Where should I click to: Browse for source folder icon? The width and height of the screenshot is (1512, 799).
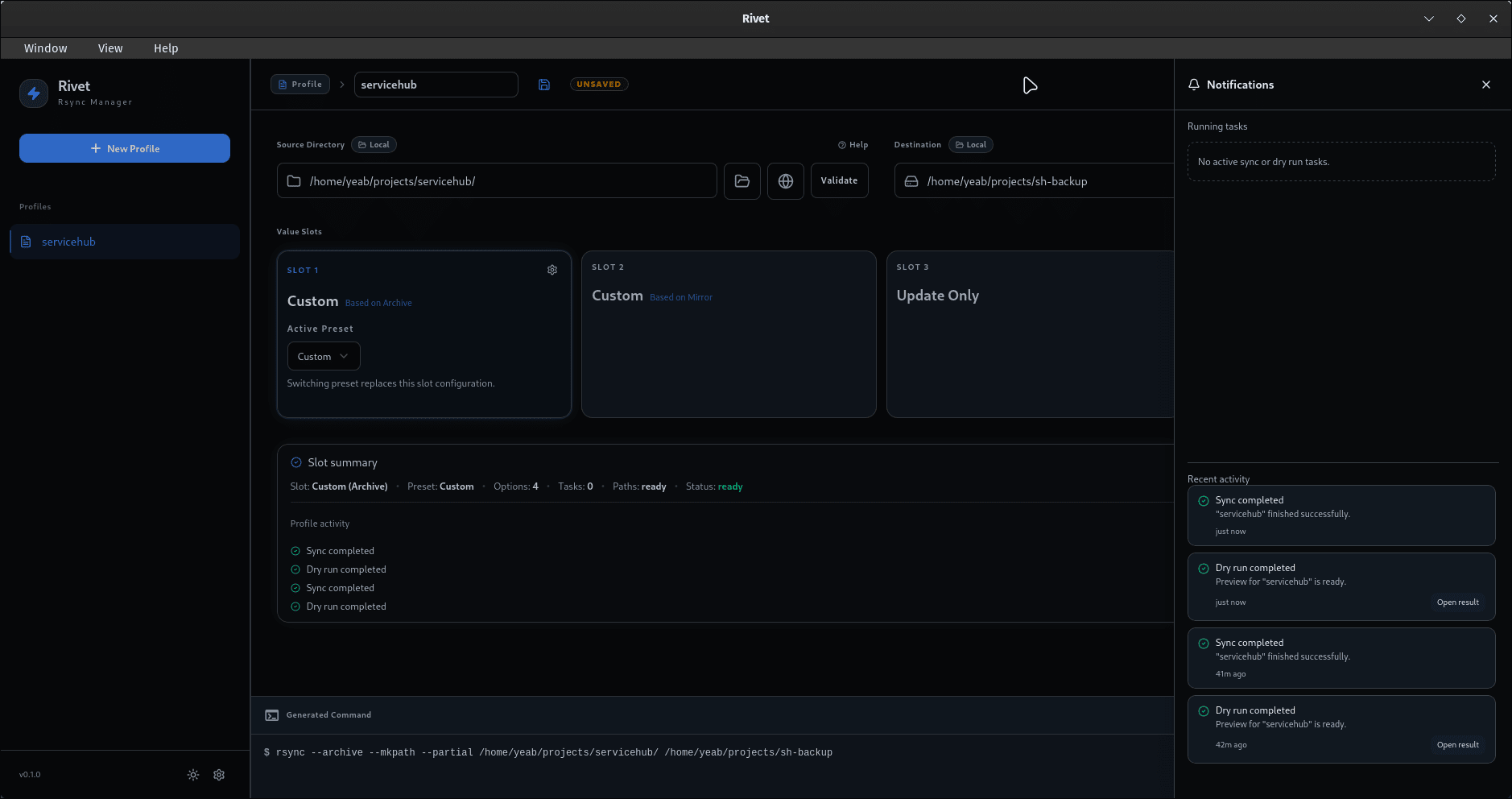[x=742, y=181]
